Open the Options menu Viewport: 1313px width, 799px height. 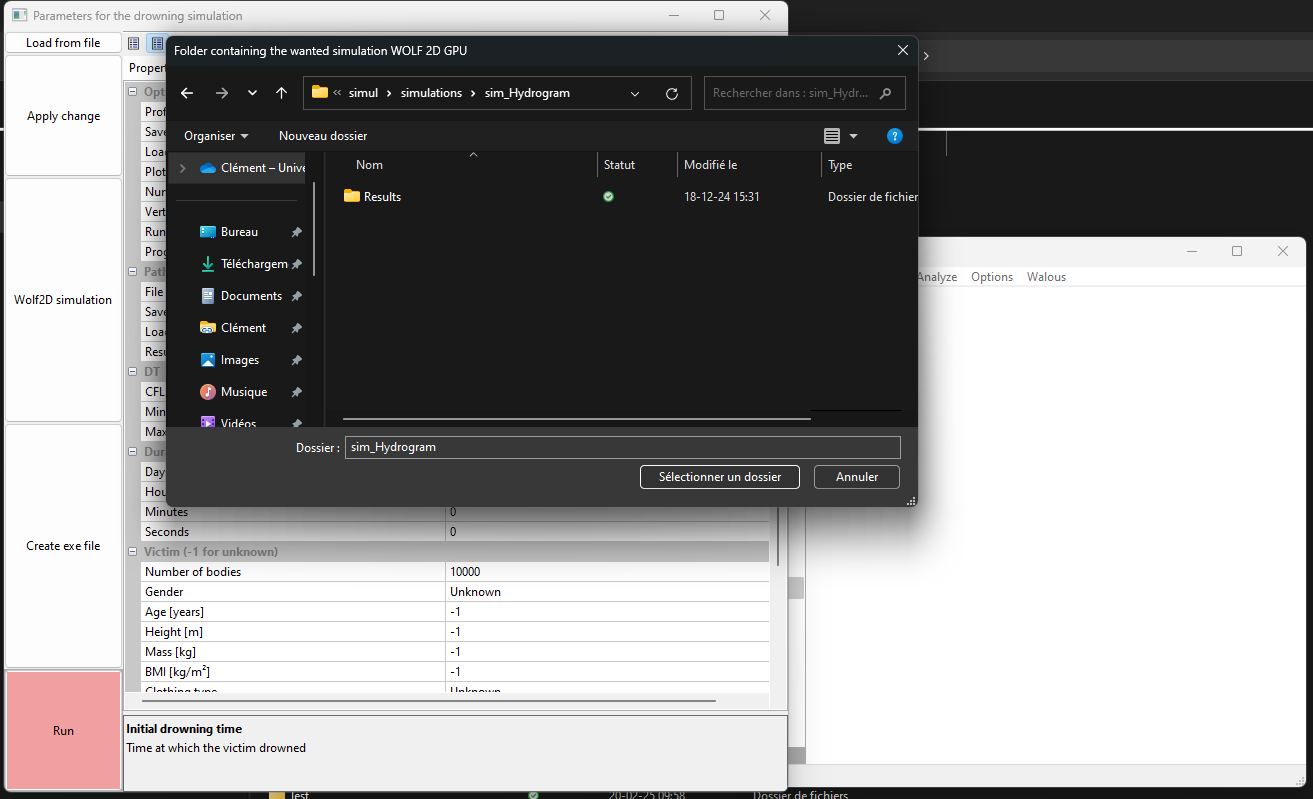click(992, 277)
